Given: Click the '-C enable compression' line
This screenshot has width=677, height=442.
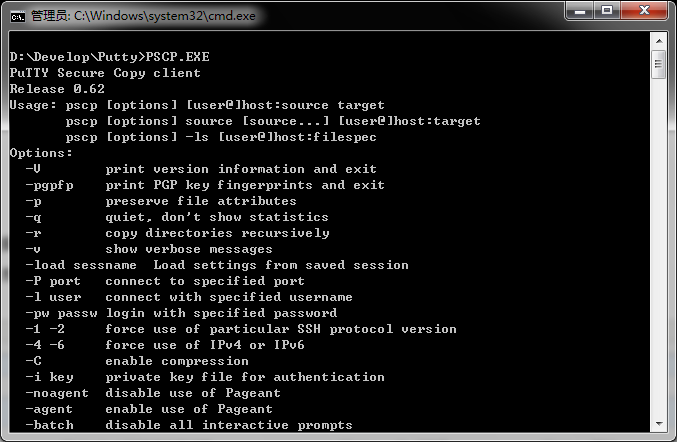Looking at the screenshot, I should pos(138,361).
